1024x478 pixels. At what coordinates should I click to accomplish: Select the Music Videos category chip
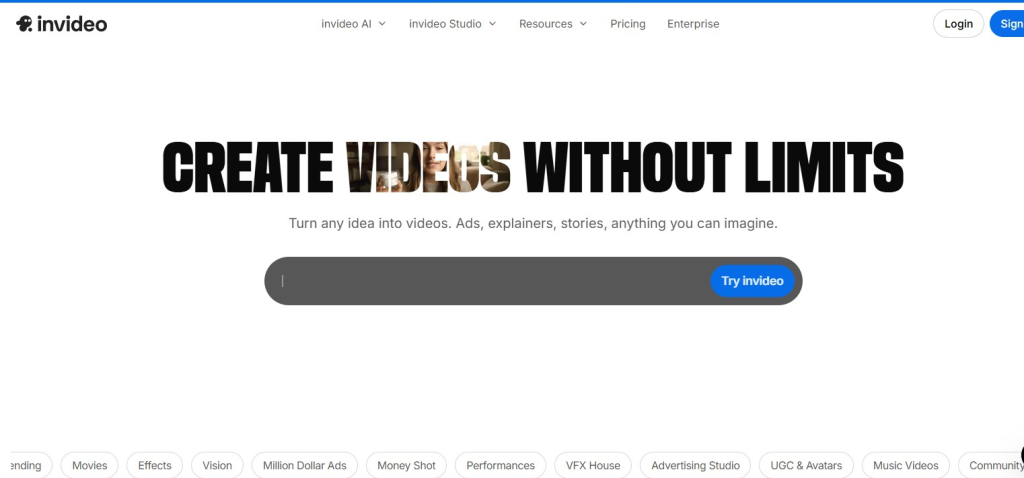tap(906, 466)
